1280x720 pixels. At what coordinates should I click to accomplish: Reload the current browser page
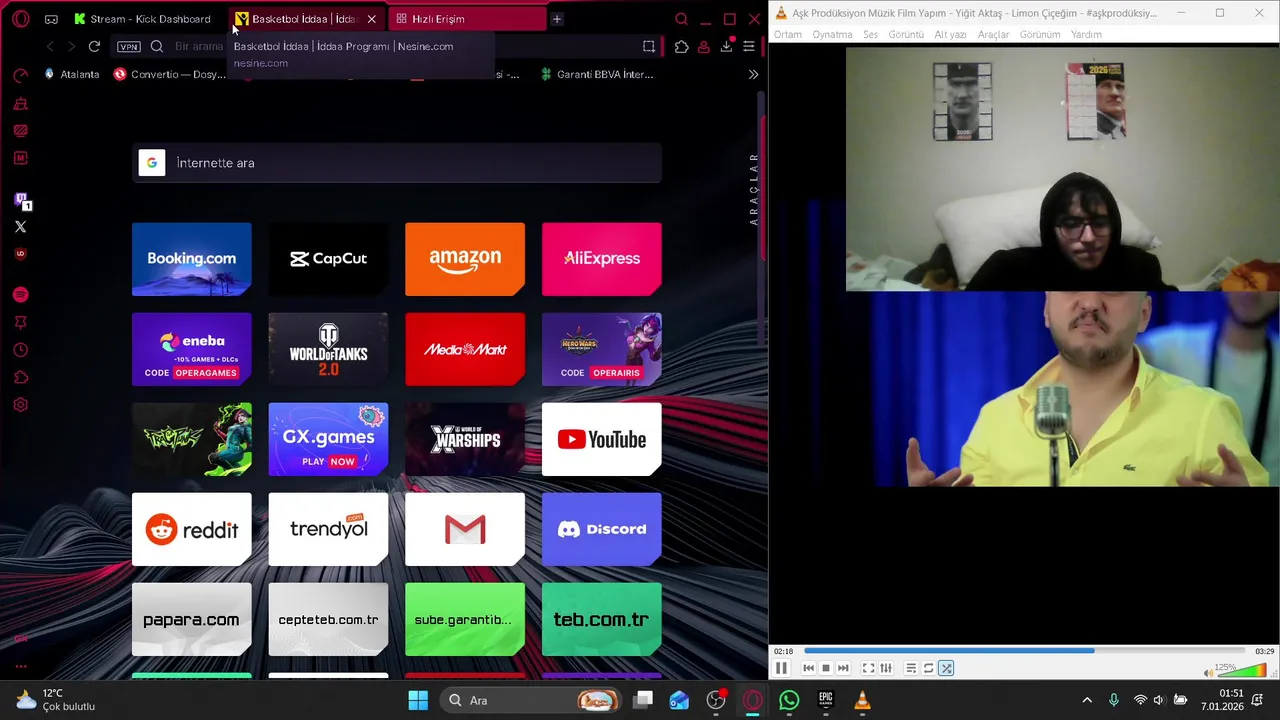click(94, 46)
